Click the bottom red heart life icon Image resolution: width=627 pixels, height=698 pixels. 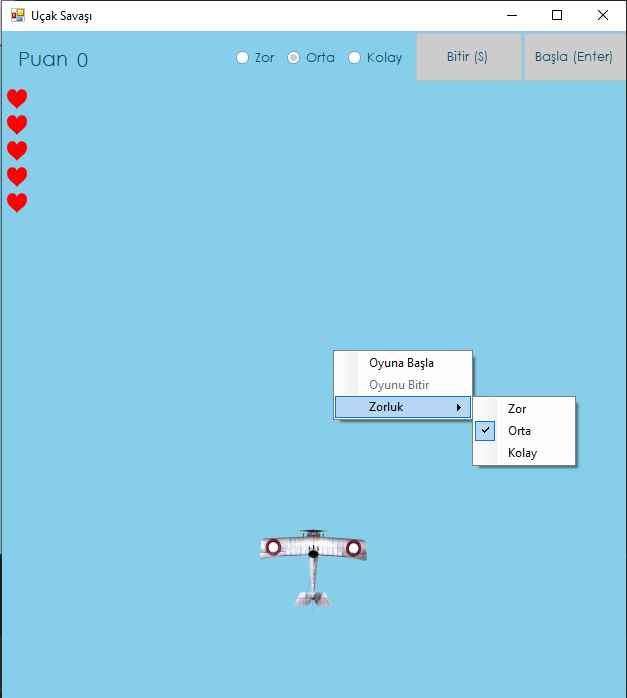[x=17, y=202]
